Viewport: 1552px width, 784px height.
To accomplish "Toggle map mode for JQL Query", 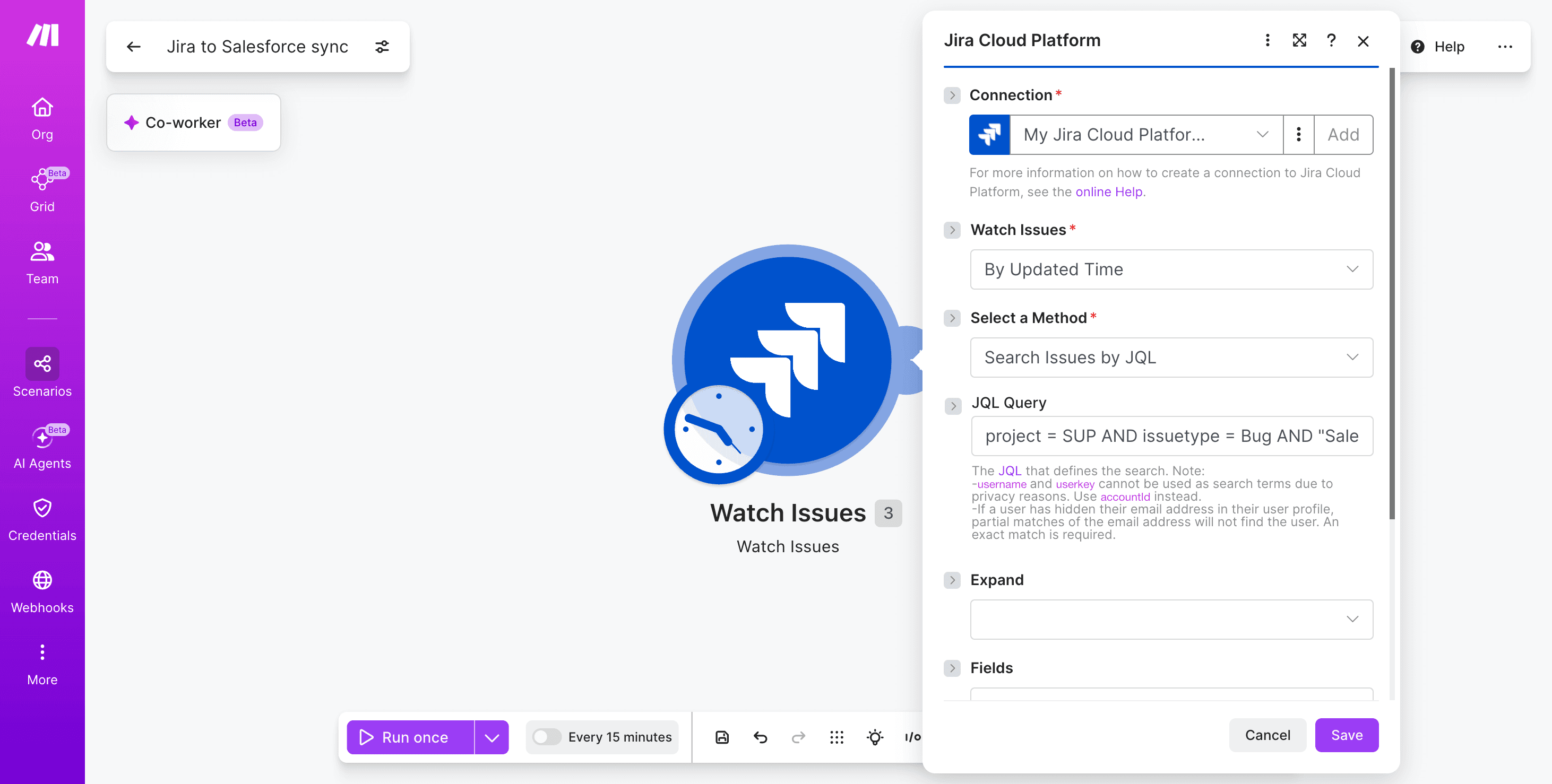I will pyautogui.click(x=953, y=406).
